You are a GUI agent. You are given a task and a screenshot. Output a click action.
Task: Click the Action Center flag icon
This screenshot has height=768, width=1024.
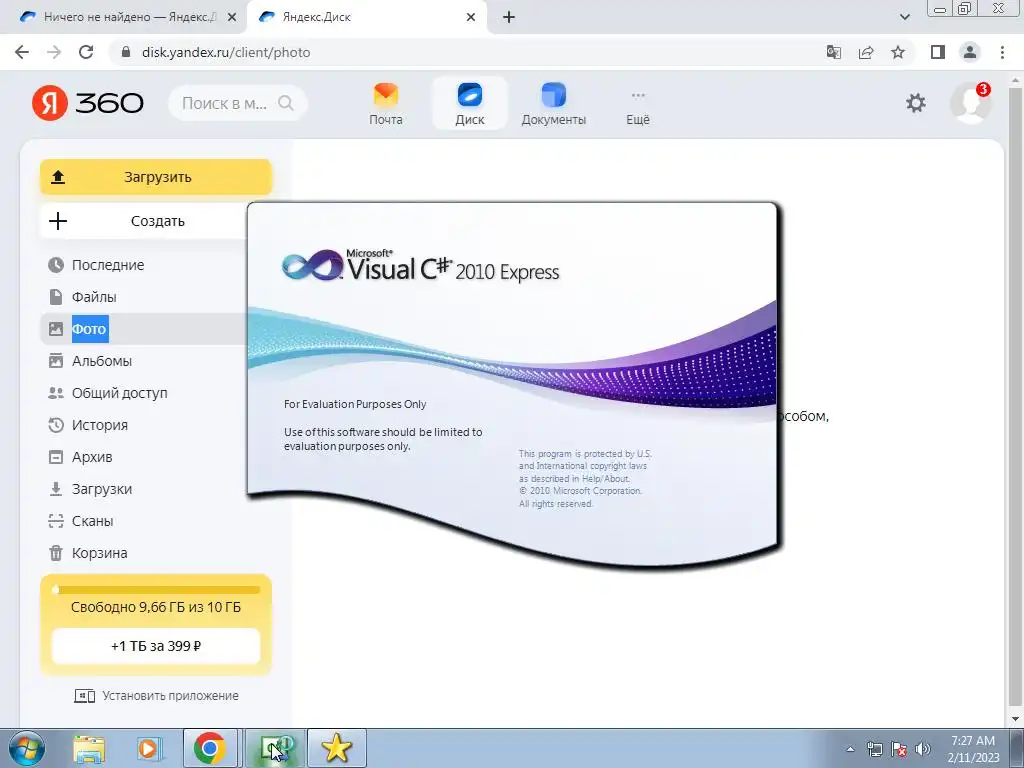point(899,748)
